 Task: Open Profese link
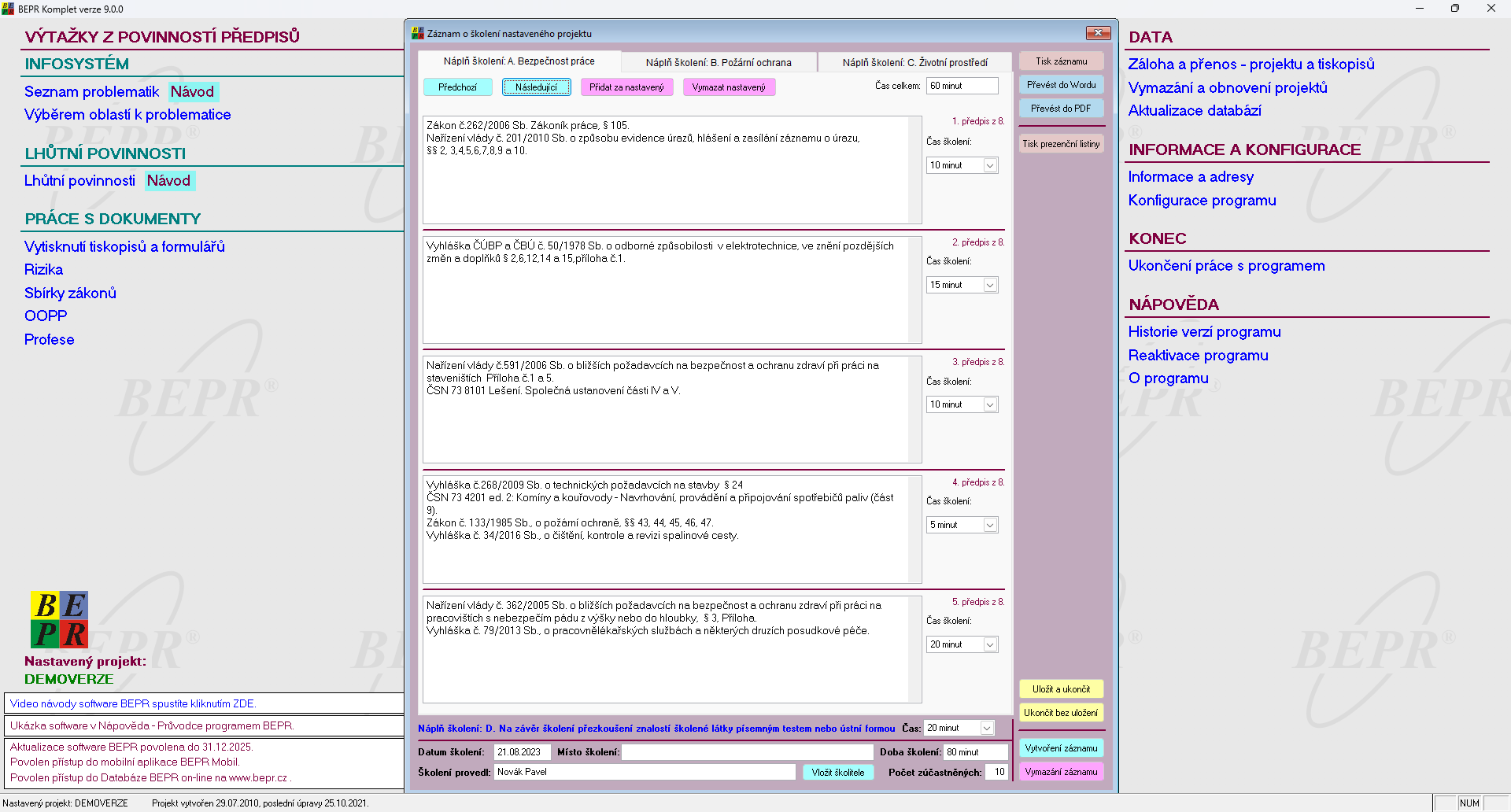[x=49, y=340]
